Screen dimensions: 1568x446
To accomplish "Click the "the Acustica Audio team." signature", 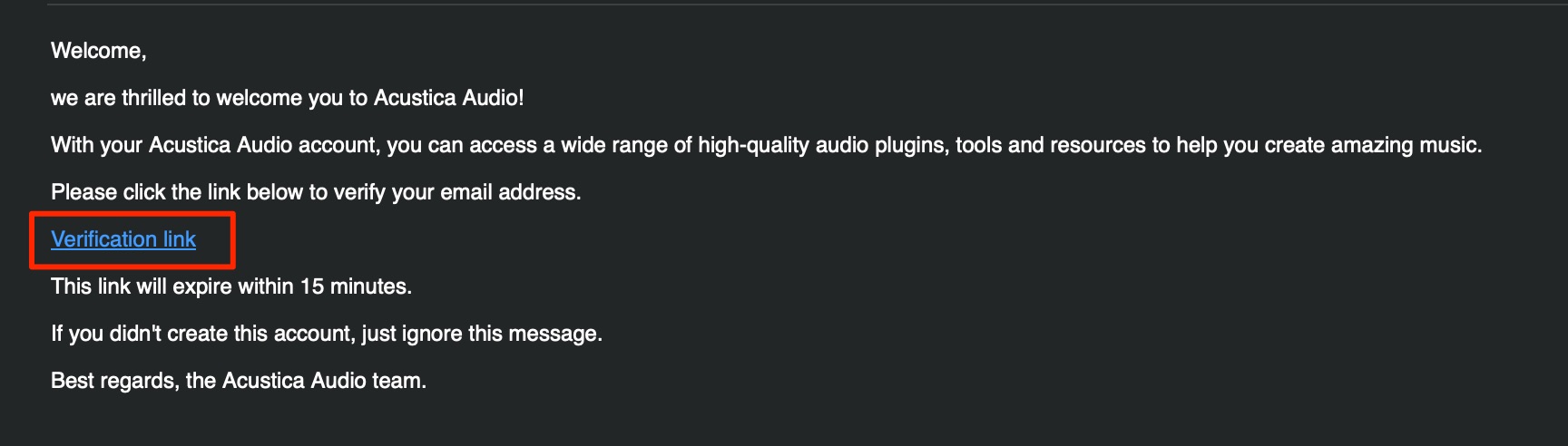I will pos(306,381).
